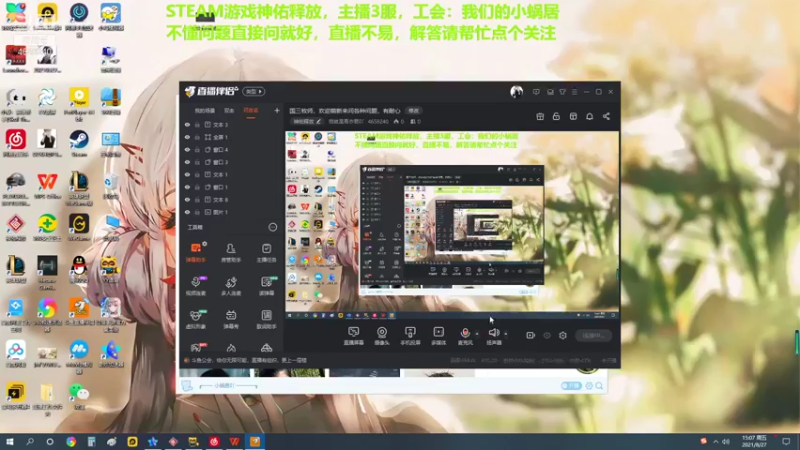Image resolution: width=800 pixels, height=450 pixels.
Task: Expand the system tray hidden icons chevron
Action: [x=715, y=441]
